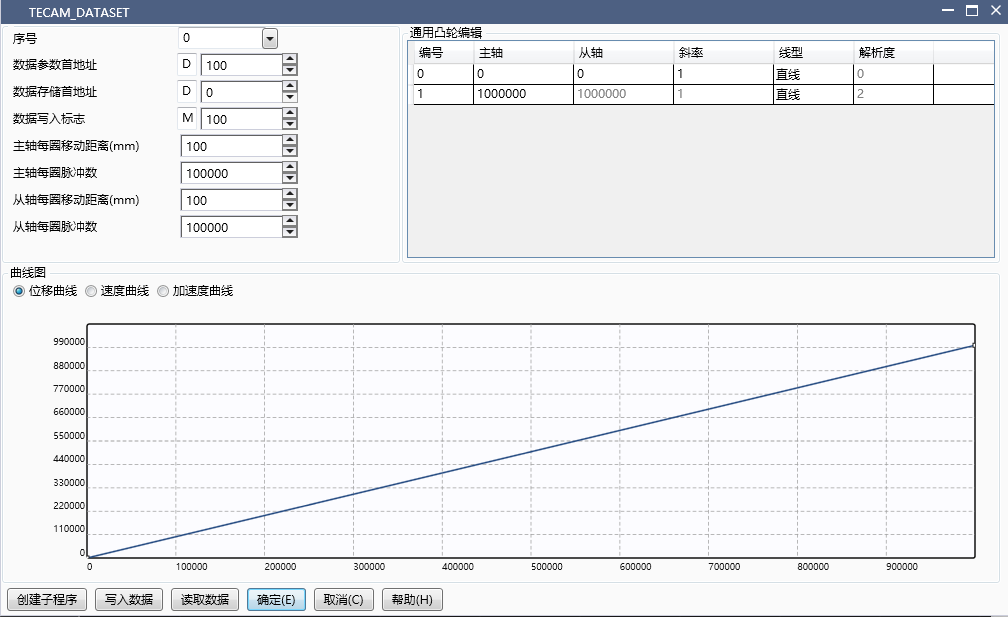Open help via 帮助(H)
The height and width of the screenshot is (617, 1008).
(x=411, y=599)
